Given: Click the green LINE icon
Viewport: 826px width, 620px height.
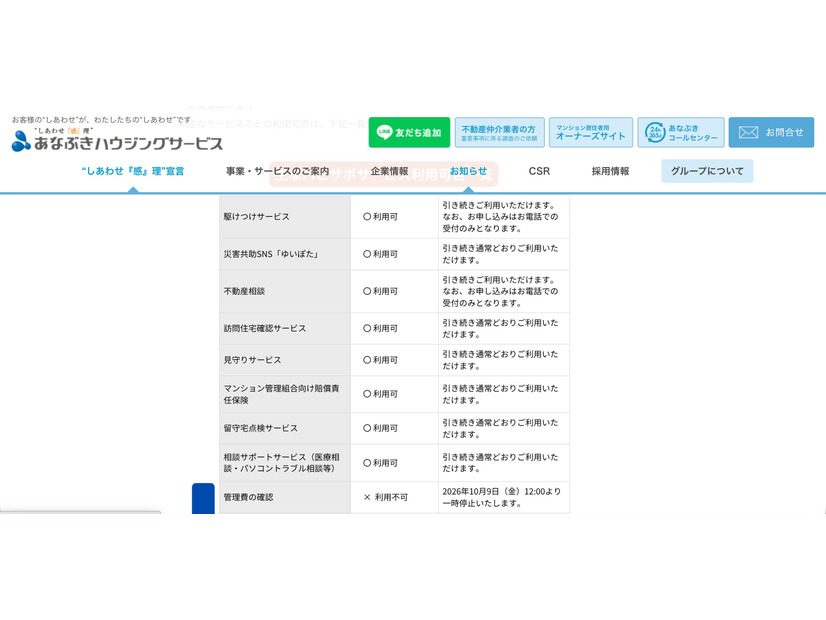Looking at the screenshot, I should tap(385, 132).
